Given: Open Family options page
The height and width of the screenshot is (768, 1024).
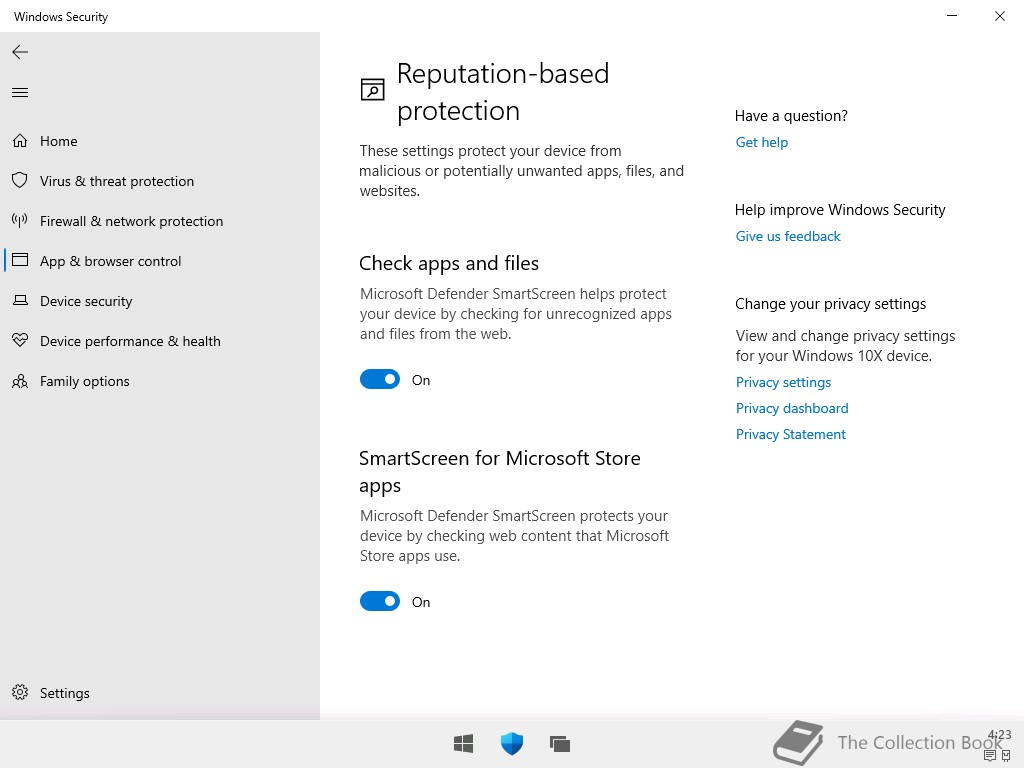Looking at the screenshot, I should click(x=160, y=381).
